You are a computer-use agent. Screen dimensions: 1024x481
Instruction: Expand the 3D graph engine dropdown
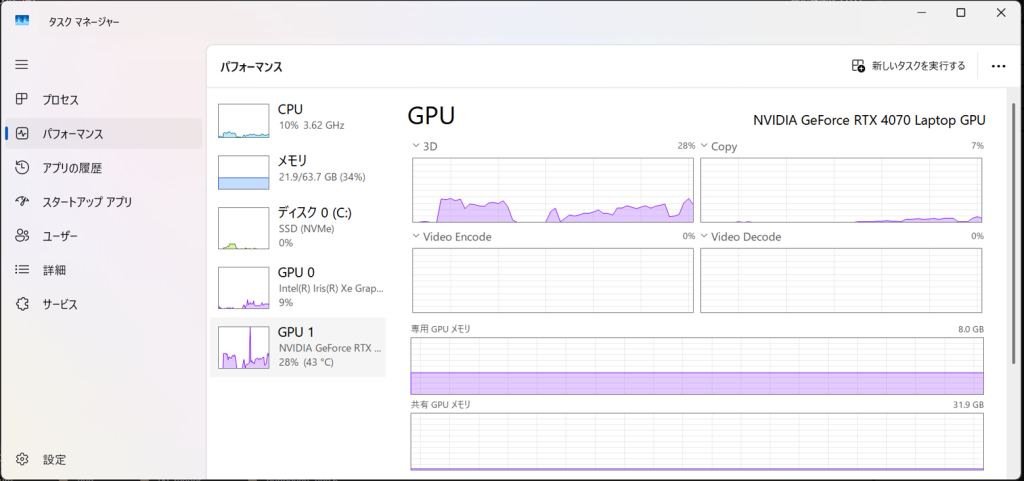click(x=417, y=146)
